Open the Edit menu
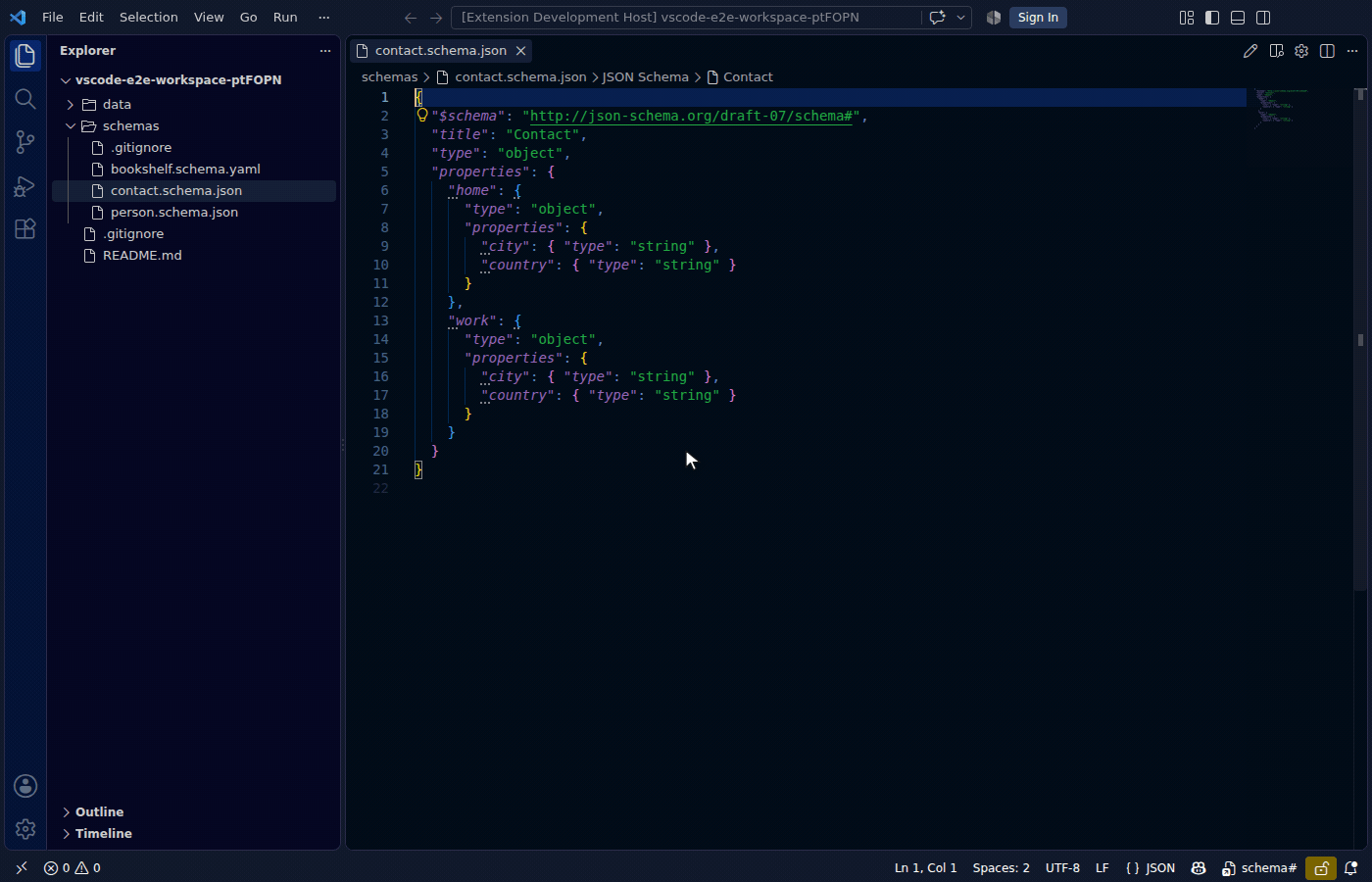The image size is (1372, 882). pyautogui.click(x=91, y=18)
